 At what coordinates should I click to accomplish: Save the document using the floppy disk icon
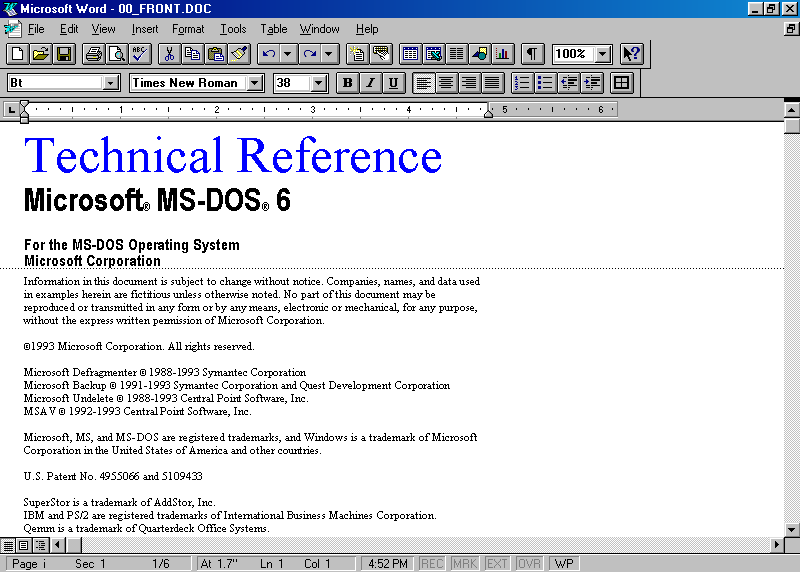click(x=64, y=54)
